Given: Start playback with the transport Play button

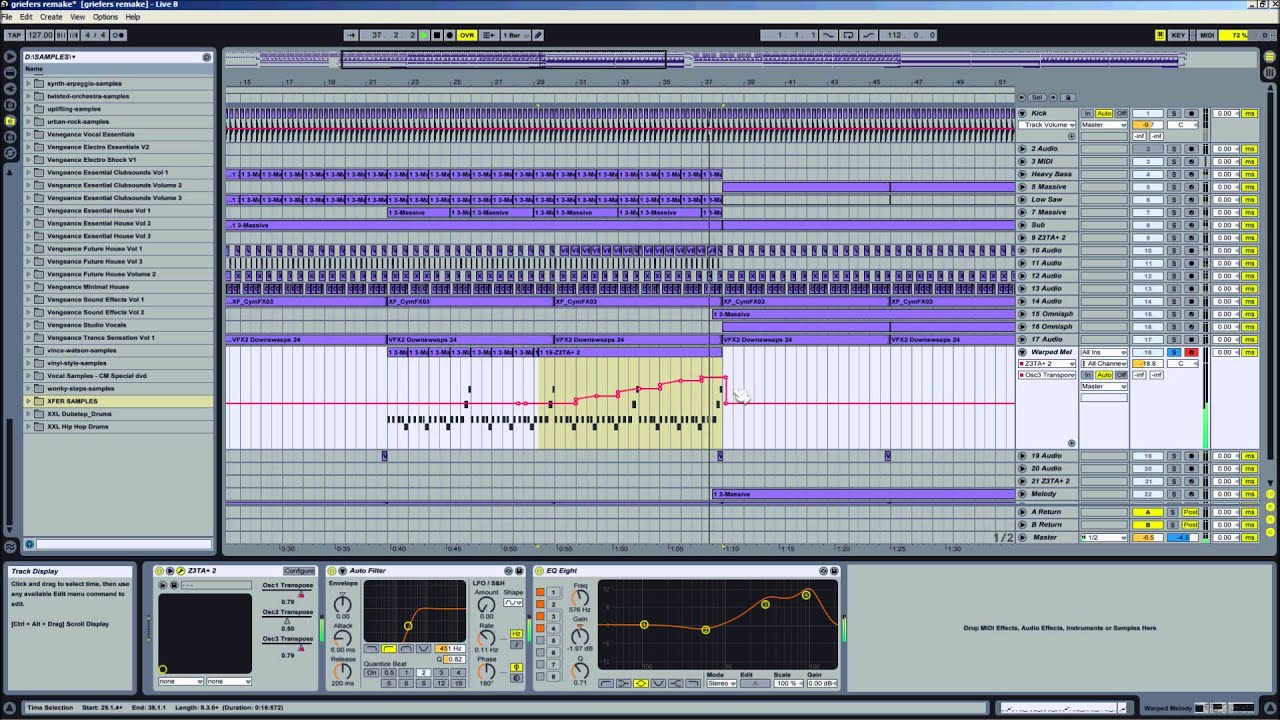Looking at the screenshot, I should coord(423,35).
